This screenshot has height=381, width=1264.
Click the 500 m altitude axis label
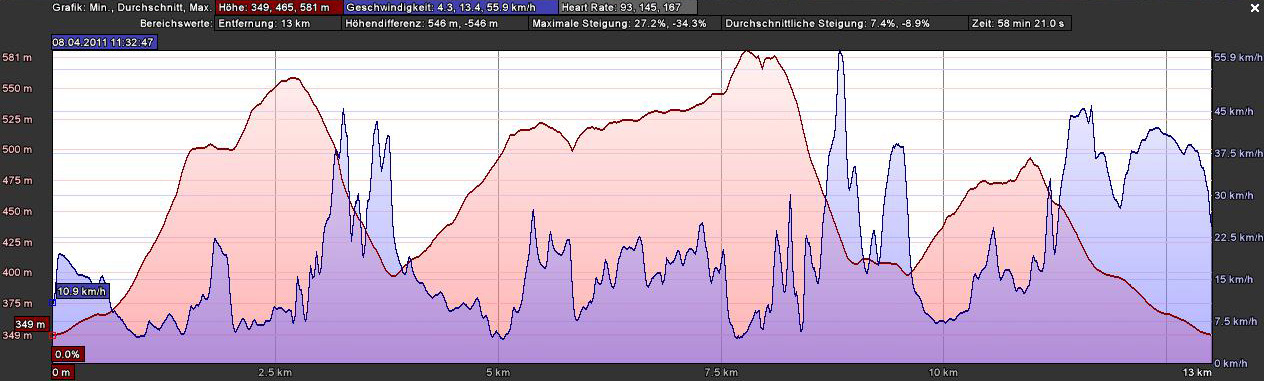pos(17,150)
